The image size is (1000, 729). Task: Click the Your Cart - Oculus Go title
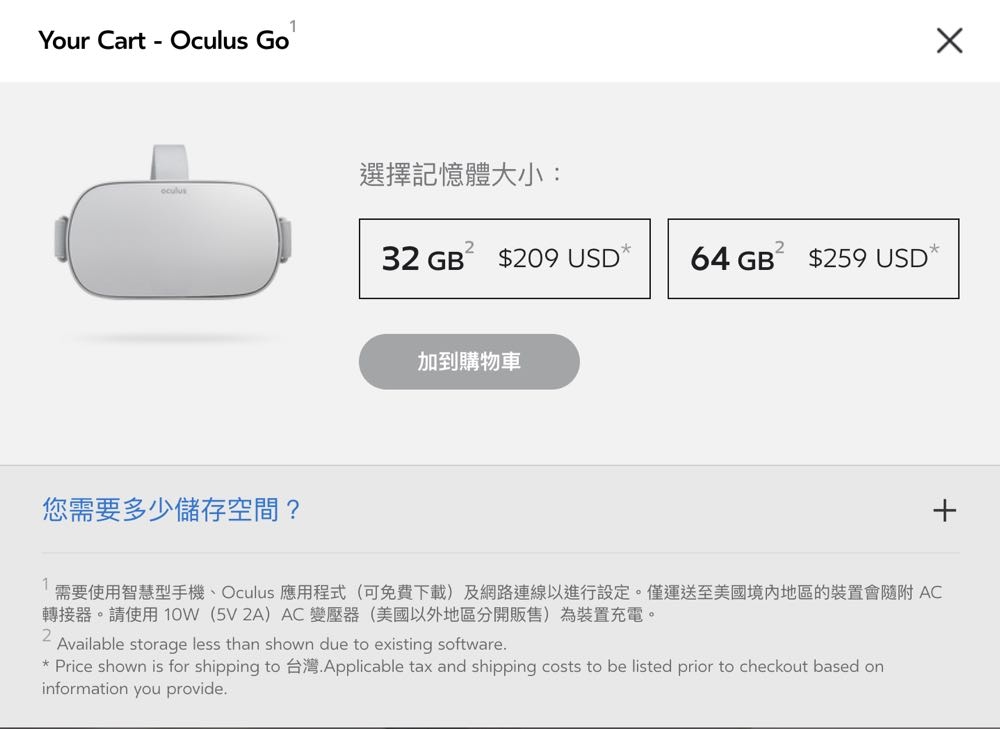pyautogui.click(x=163, y=41)
